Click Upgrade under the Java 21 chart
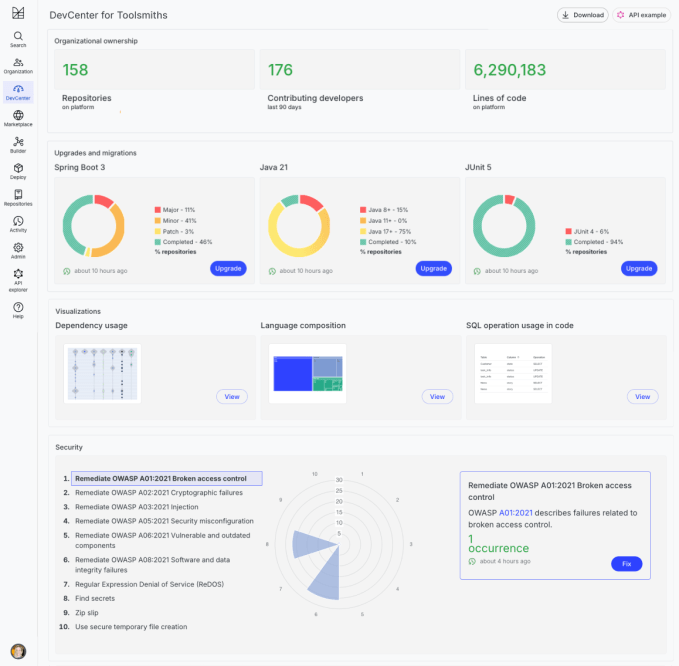679x666 pixels. 433,268
